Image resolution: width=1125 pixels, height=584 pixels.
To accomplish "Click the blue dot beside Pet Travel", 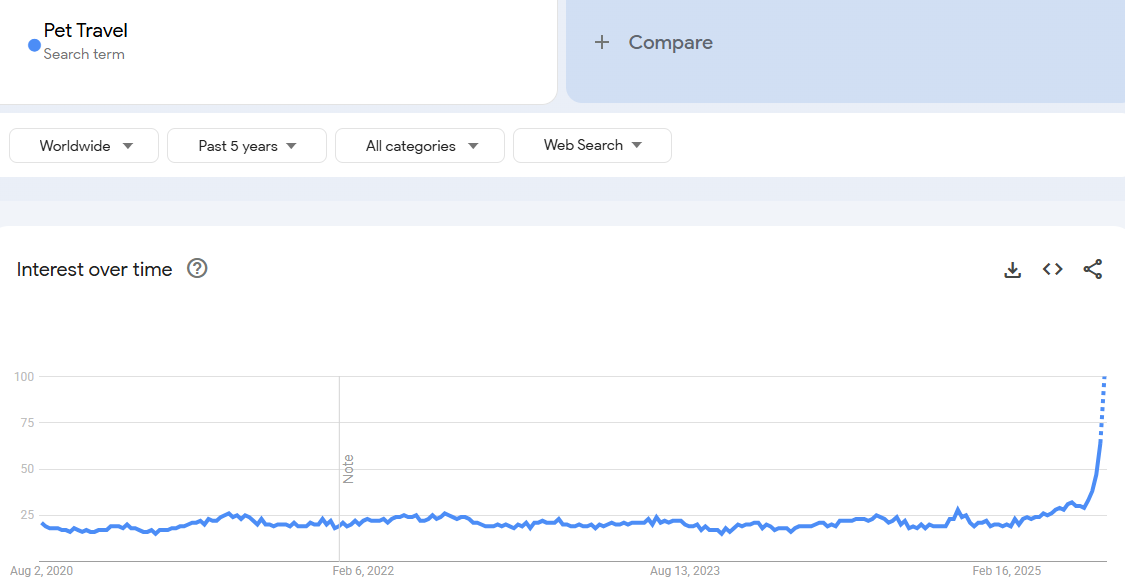I will (34, 45).
